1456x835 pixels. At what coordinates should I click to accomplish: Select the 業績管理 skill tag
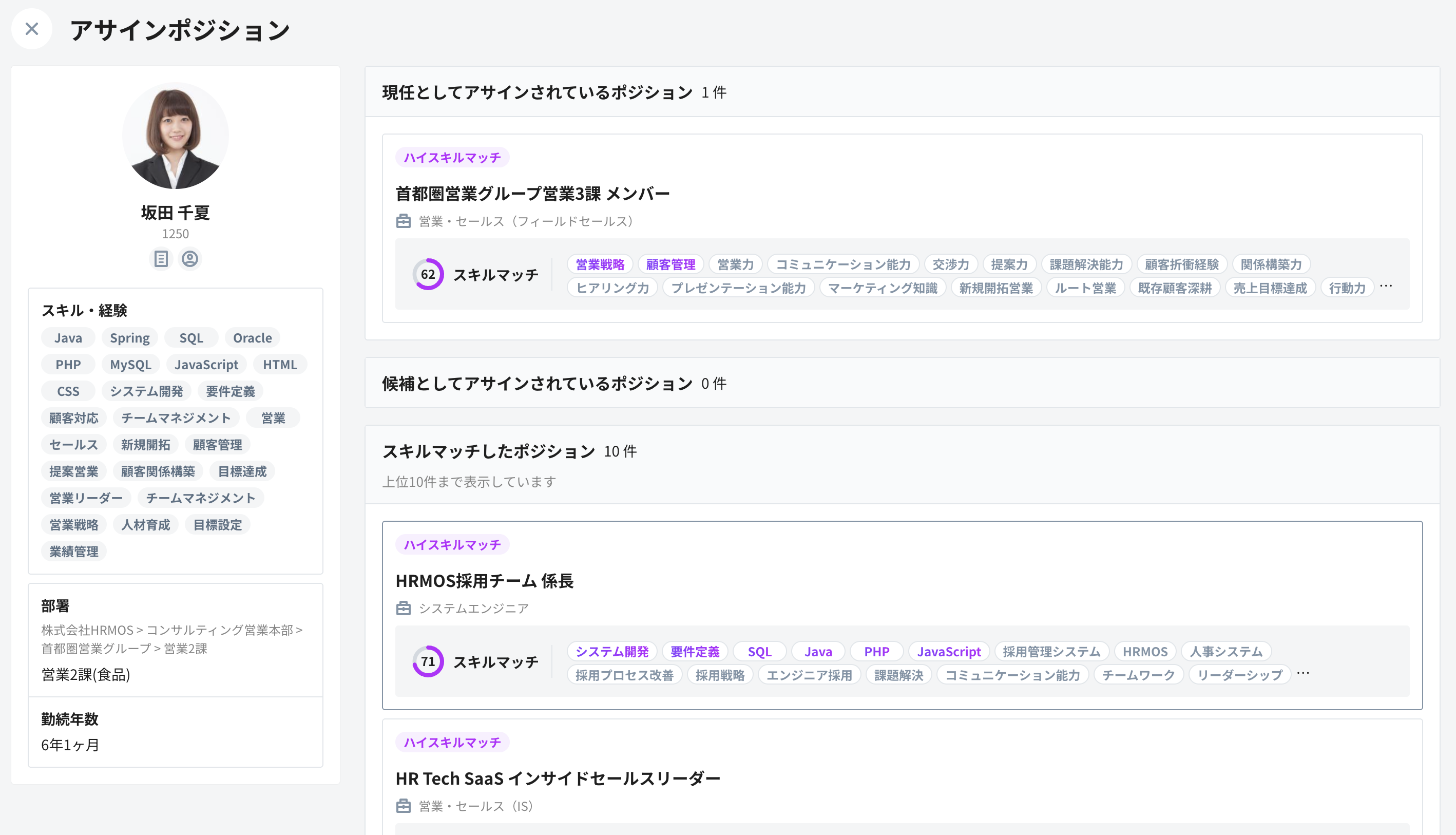coord(74,551)
